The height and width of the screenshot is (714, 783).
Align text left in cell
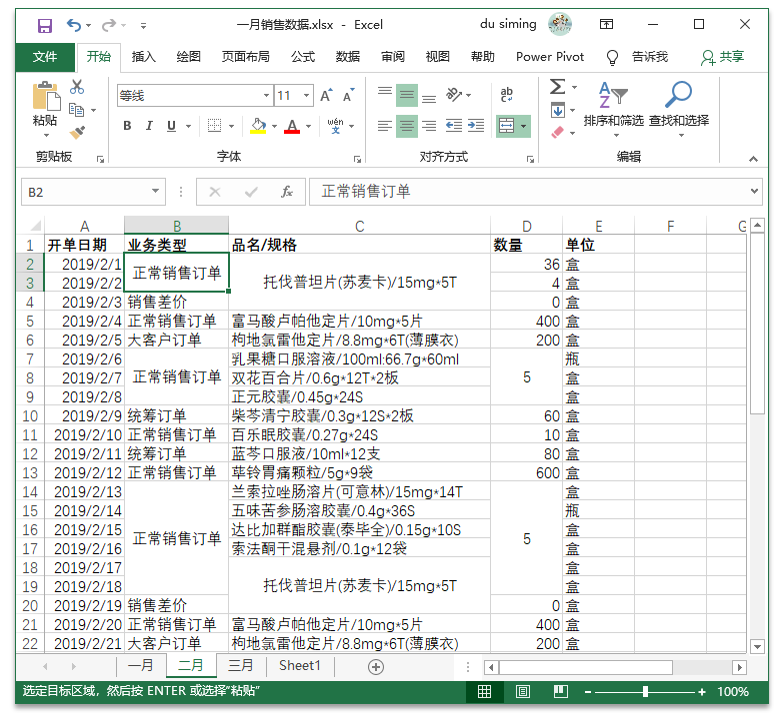[385, 126]
